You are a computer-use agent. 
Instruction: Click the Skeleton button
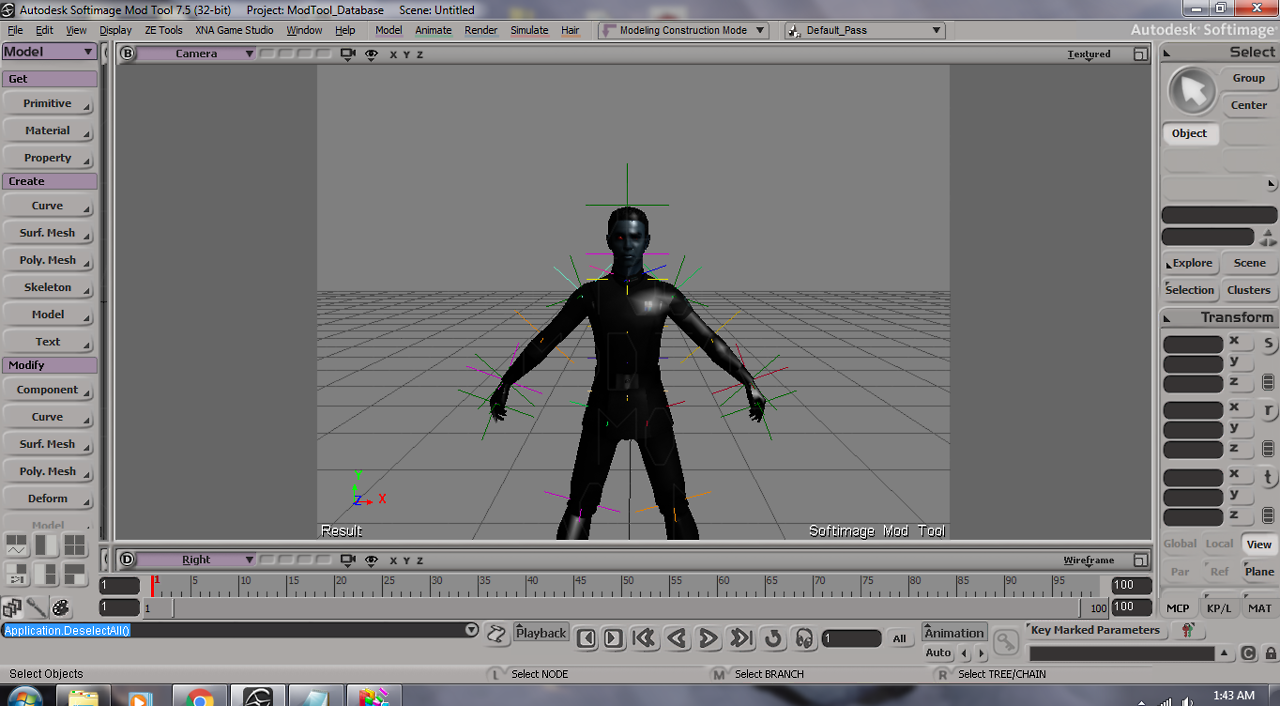[48, 288]
